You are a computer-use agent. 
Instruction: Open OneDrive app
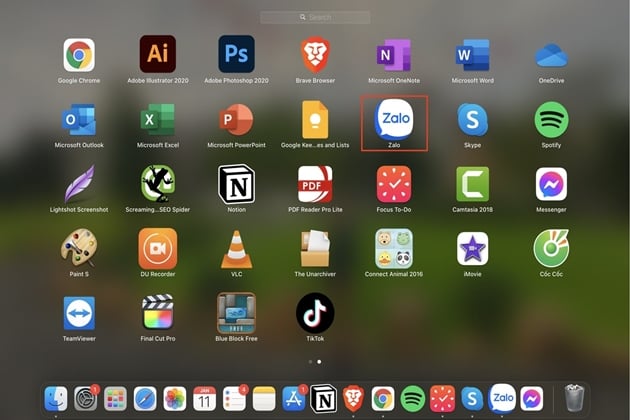[551, 55]
